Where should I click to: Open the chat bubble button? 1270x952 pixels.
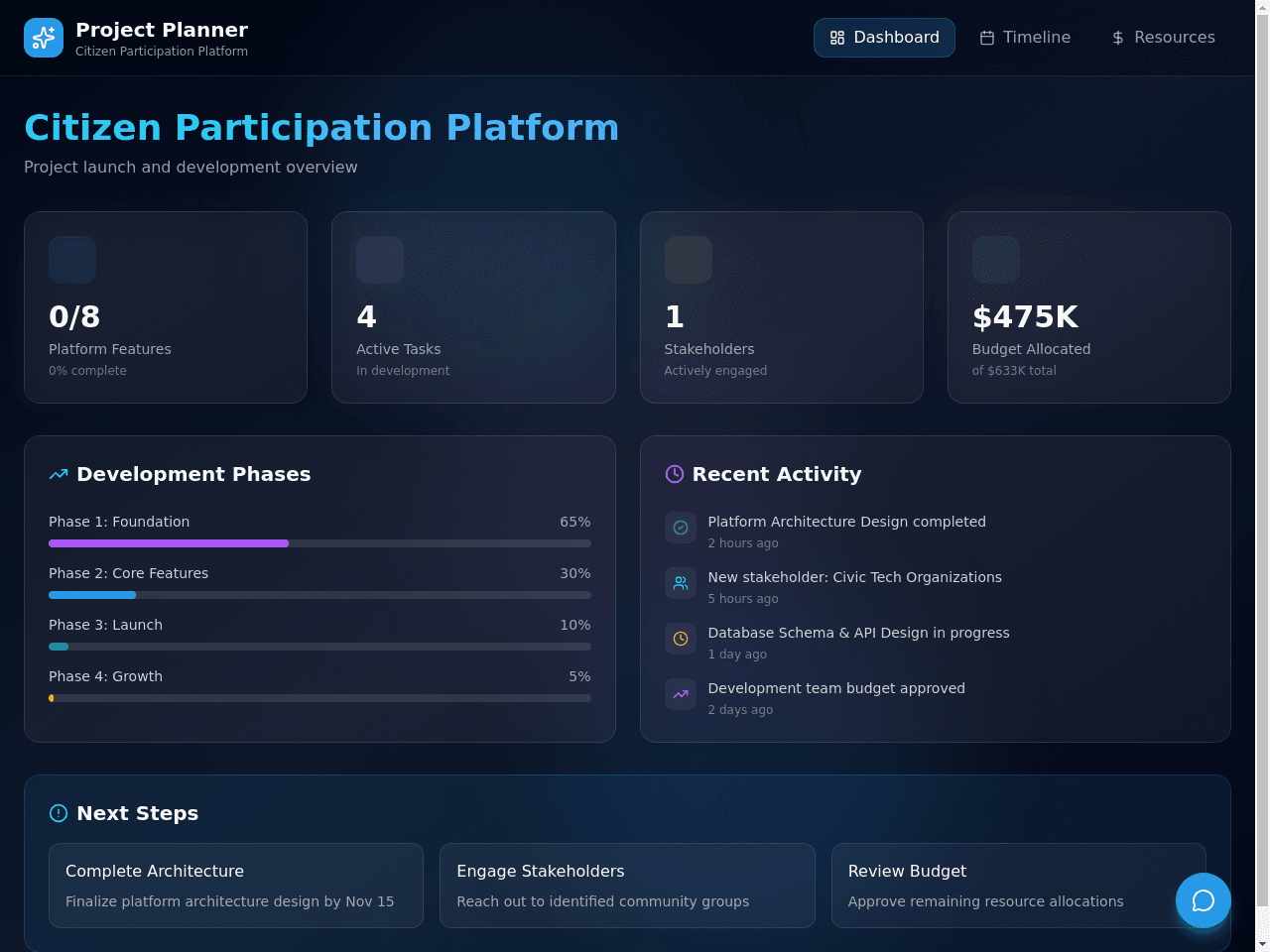pos(1204,900)
